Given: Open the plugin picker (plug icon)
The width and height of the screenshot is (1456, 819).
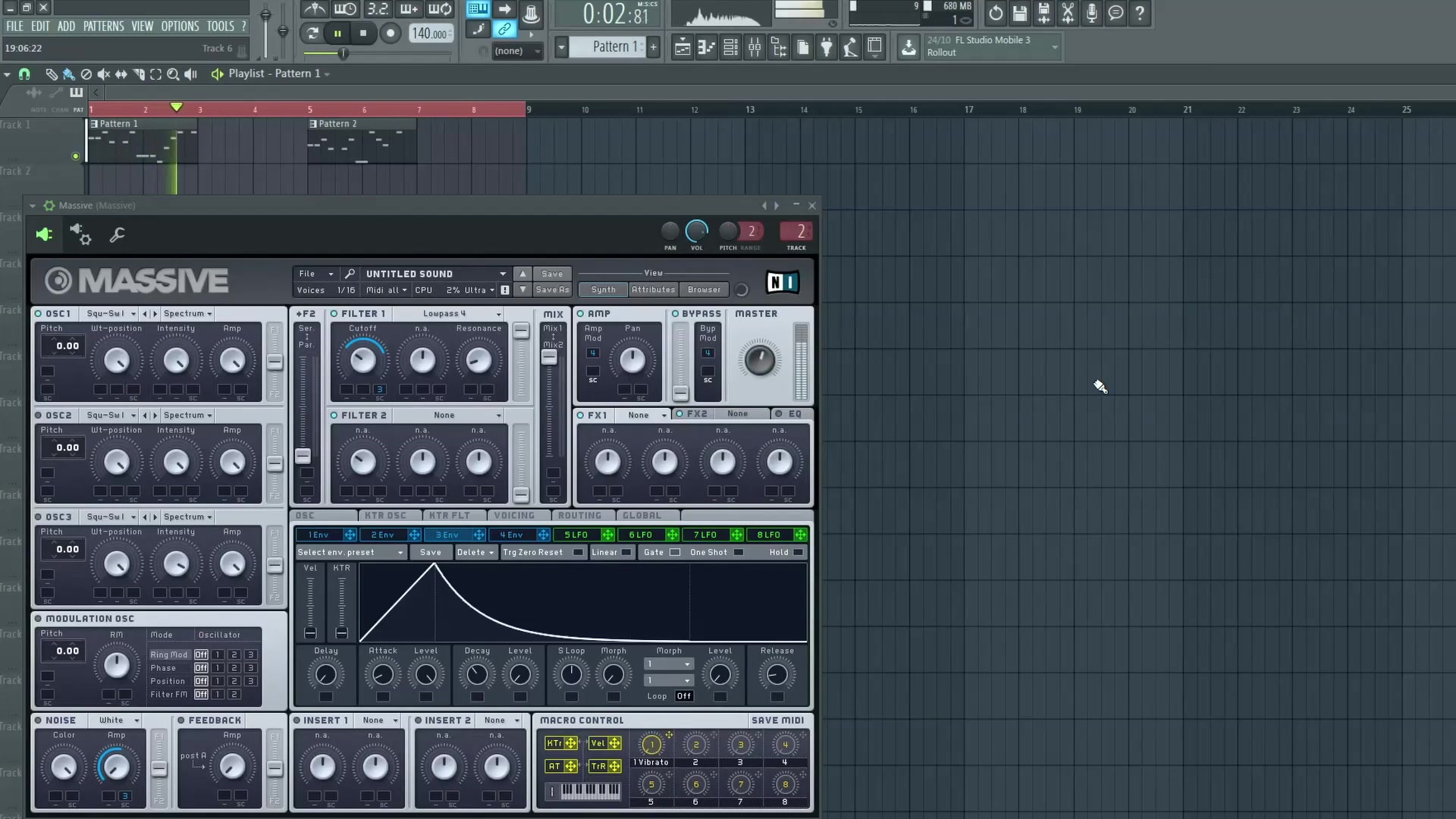Looking at the screenshot, I should (827, 48).
